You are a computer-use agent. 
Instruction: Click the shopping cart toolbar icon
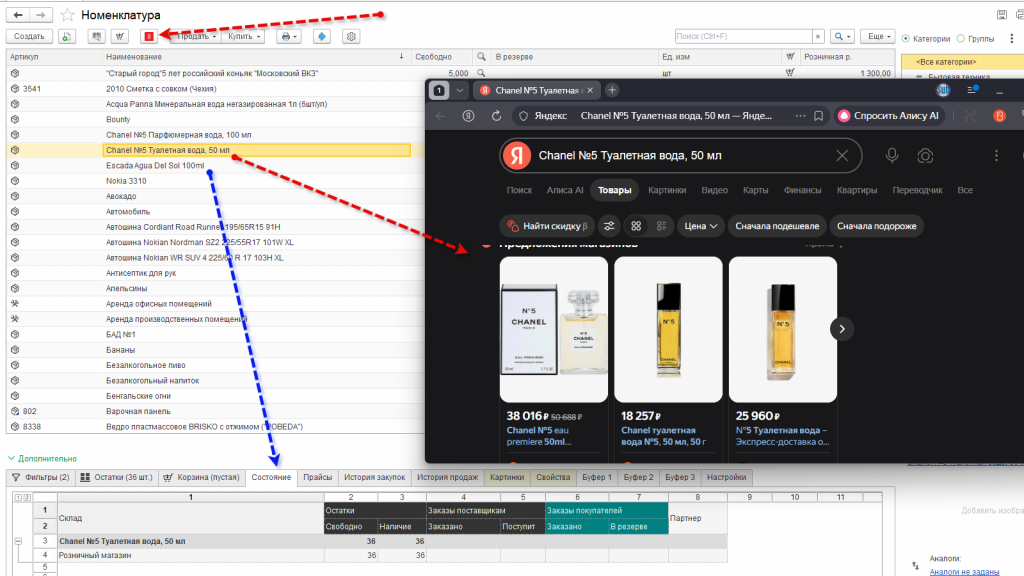coord(120,37)
